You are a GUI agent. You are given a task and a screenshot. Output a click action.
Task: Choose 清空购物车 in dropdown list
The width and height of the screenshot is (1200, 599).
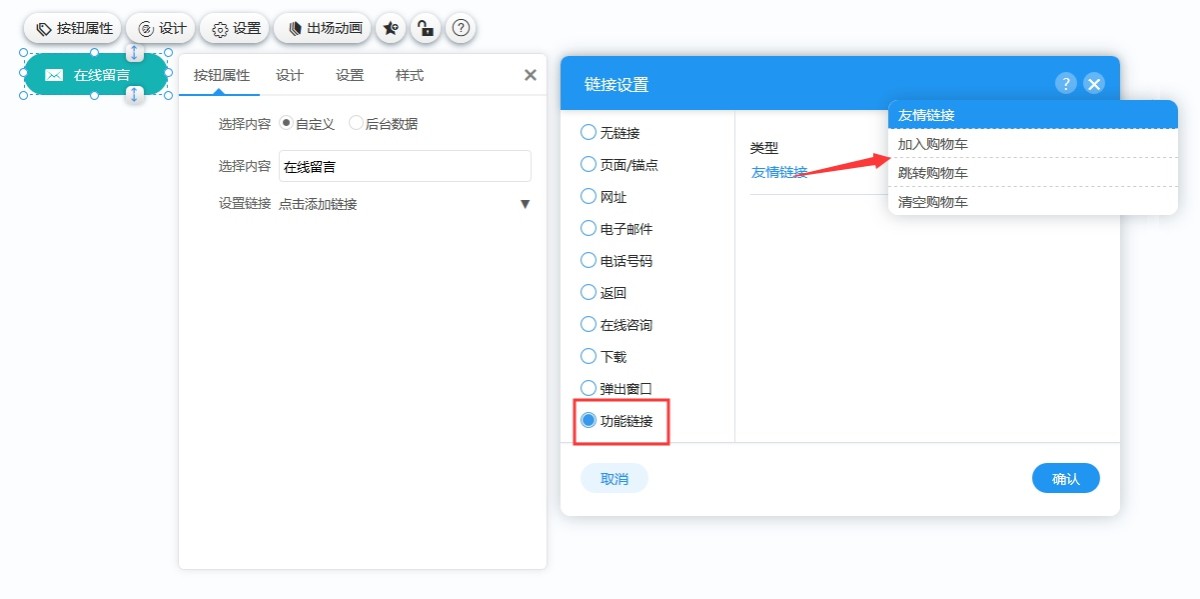pos(1033,202)
